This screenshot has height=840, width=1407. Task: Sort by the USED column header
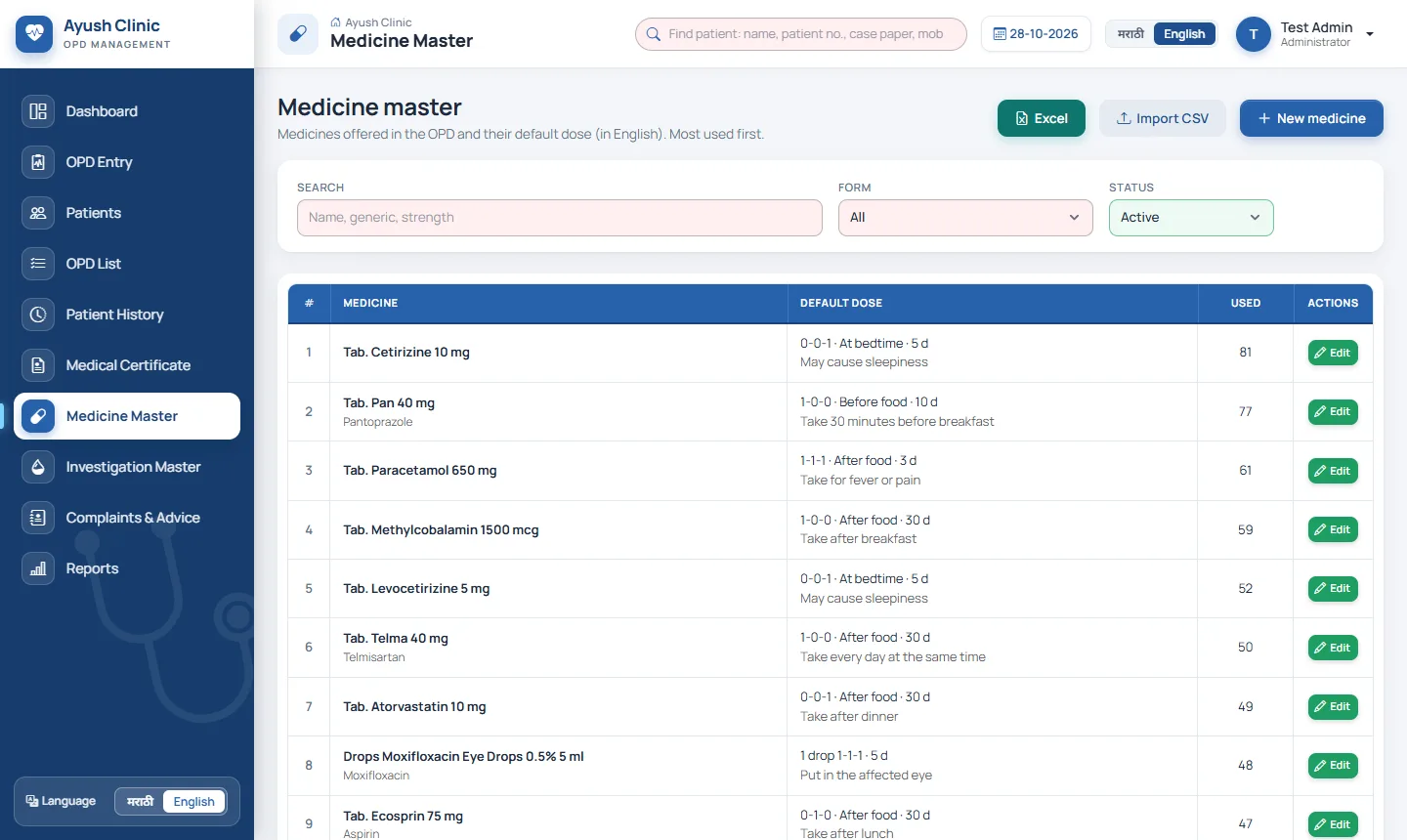[x=1246, y=303]
